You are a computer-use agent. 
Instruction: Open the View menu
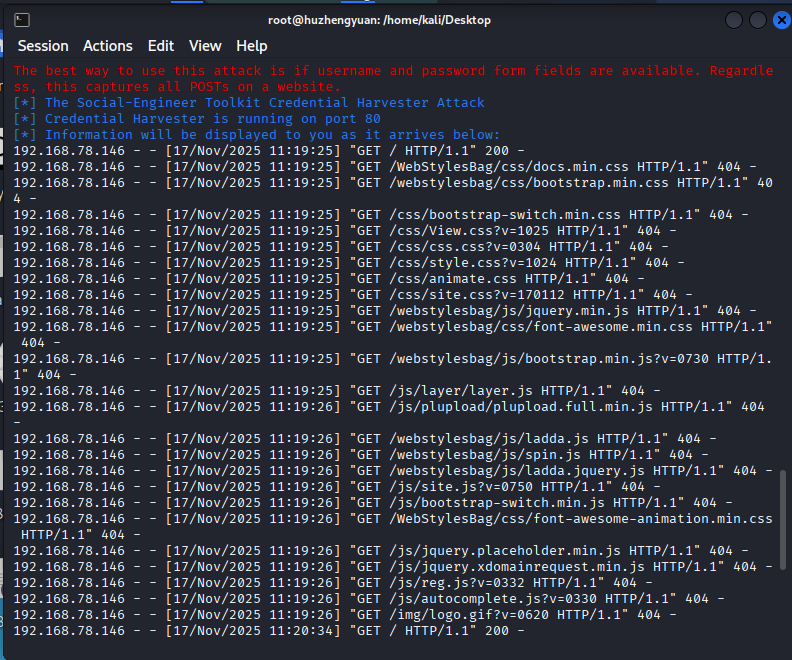205,46
